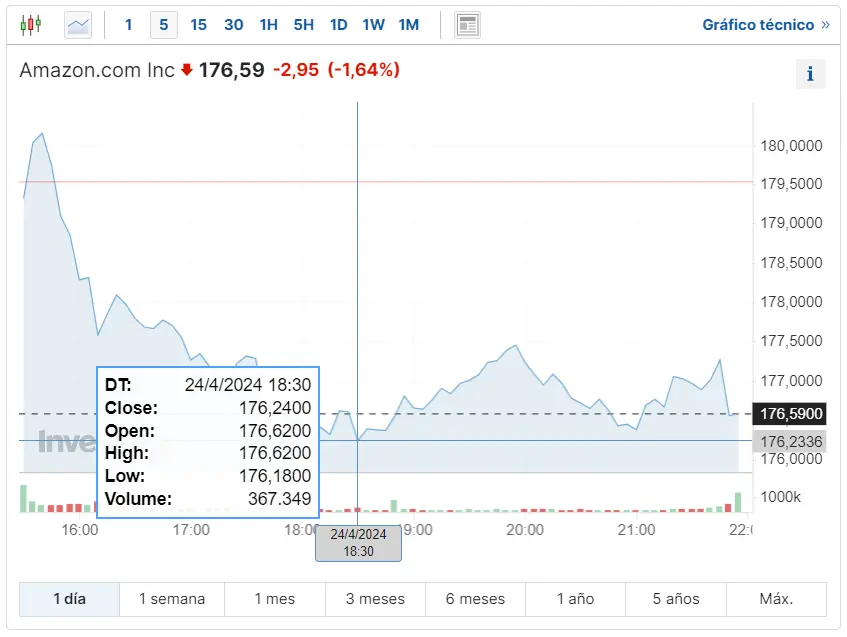This screenshot has height=637, width=847.
Task: Select the area chart type icon
Action: coord(78,25)
